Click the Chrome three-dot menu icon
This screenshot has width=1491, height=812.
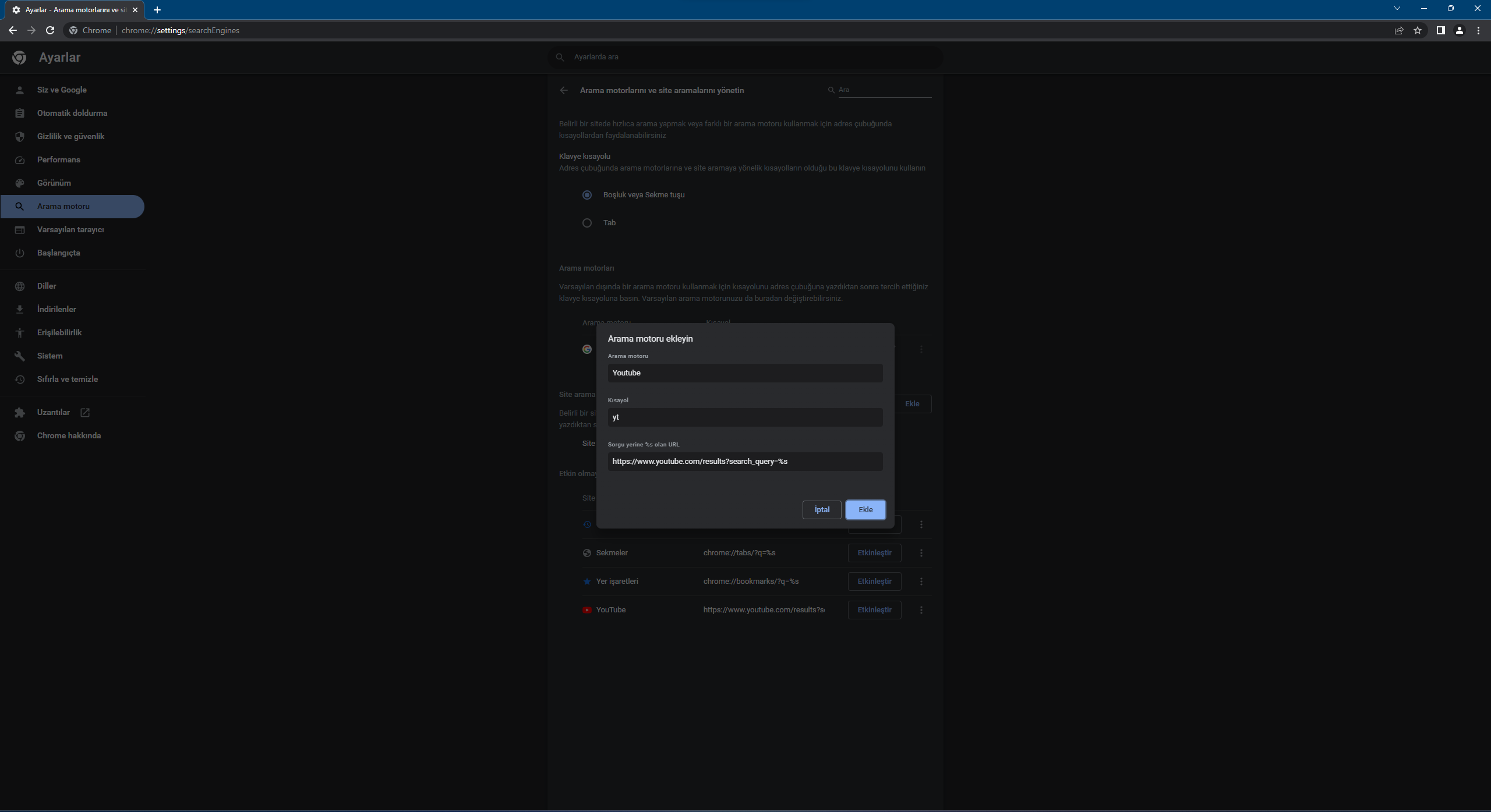[1478, 30]
